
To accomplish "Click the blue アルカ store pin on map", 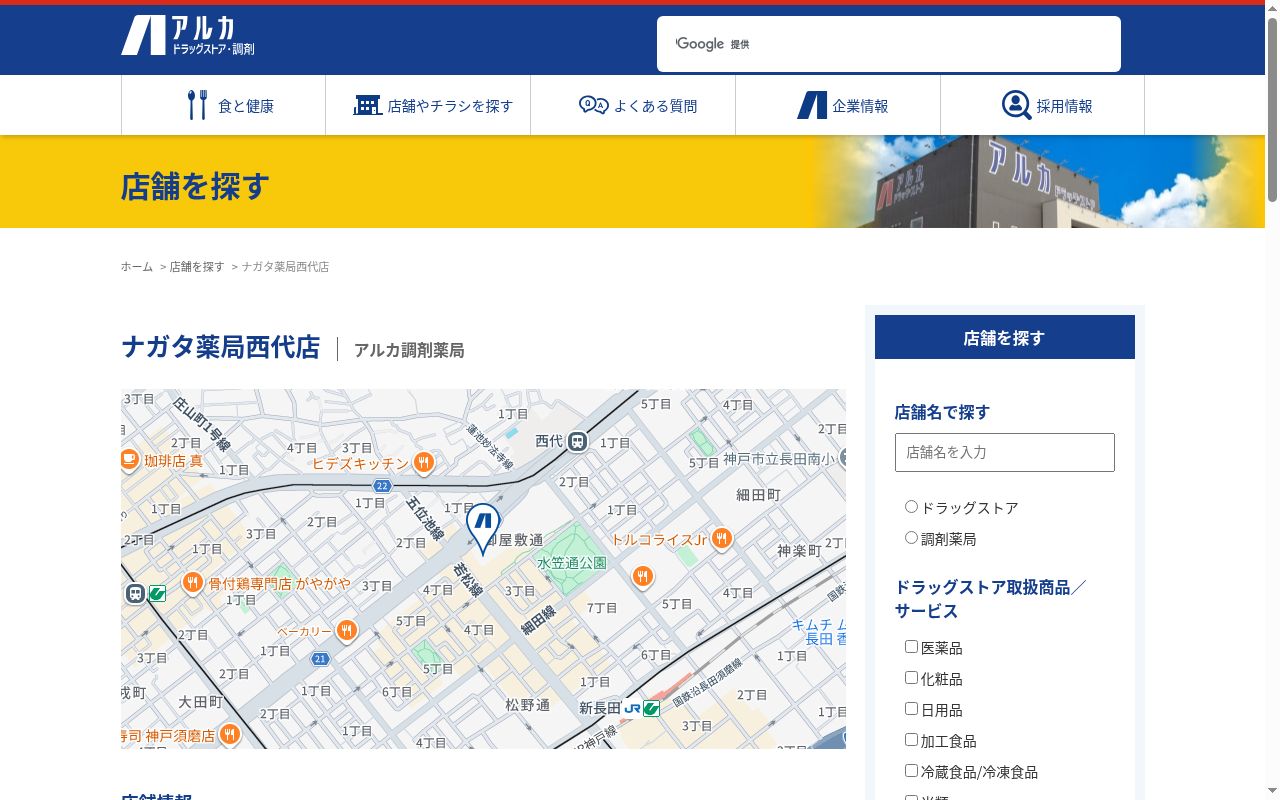I will pyautogui.click(x=483, y=528).
